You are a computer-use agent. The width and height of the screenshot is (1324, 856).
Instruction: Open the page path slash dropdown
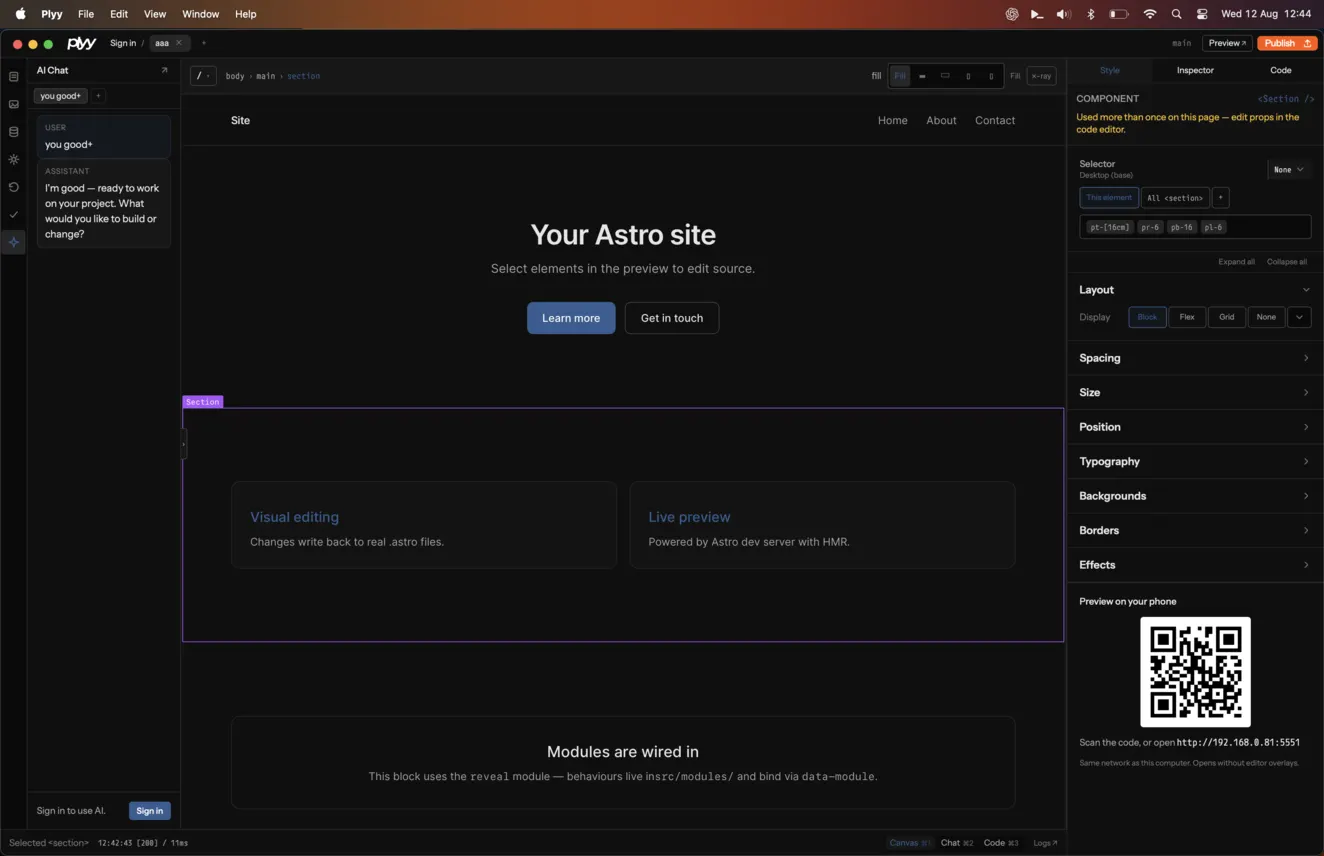203,76
